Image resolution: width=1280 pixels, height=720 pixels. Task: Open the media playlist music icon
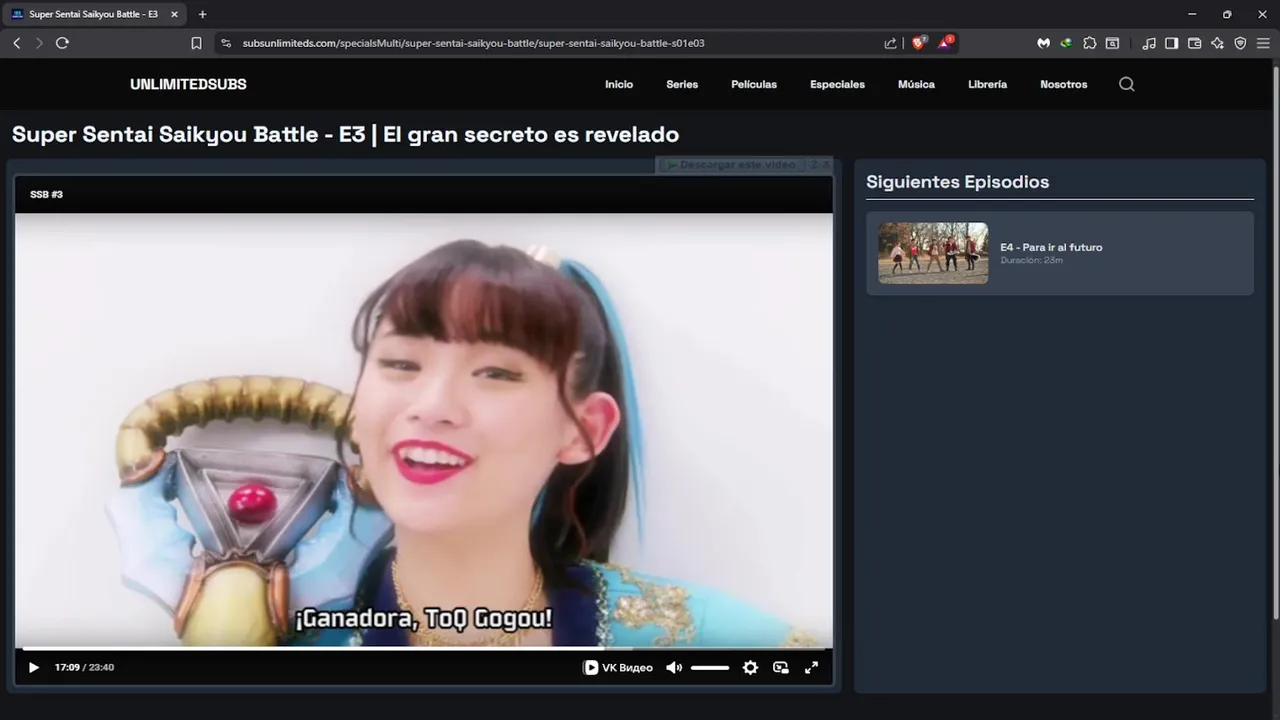pyautogui.click(x=1149, y=43)
